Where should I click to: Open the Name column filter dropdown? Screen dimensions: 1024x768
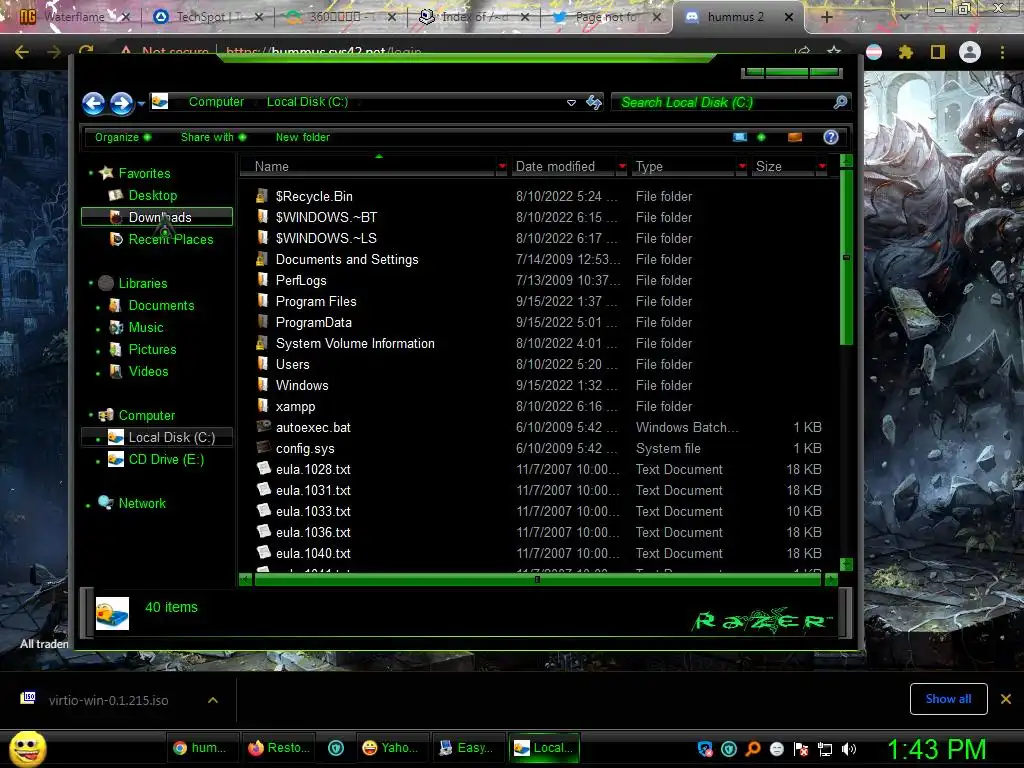point(502,167)
